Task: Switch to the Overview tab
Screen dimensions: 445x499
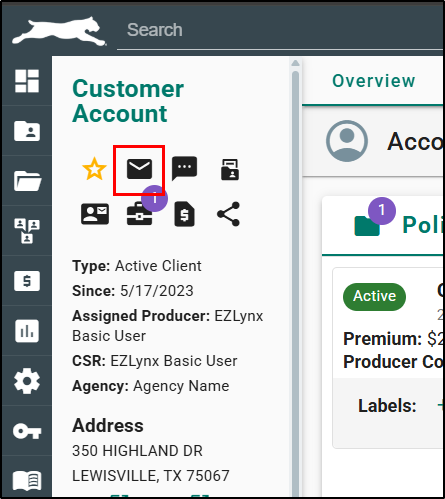Action: 374,81
